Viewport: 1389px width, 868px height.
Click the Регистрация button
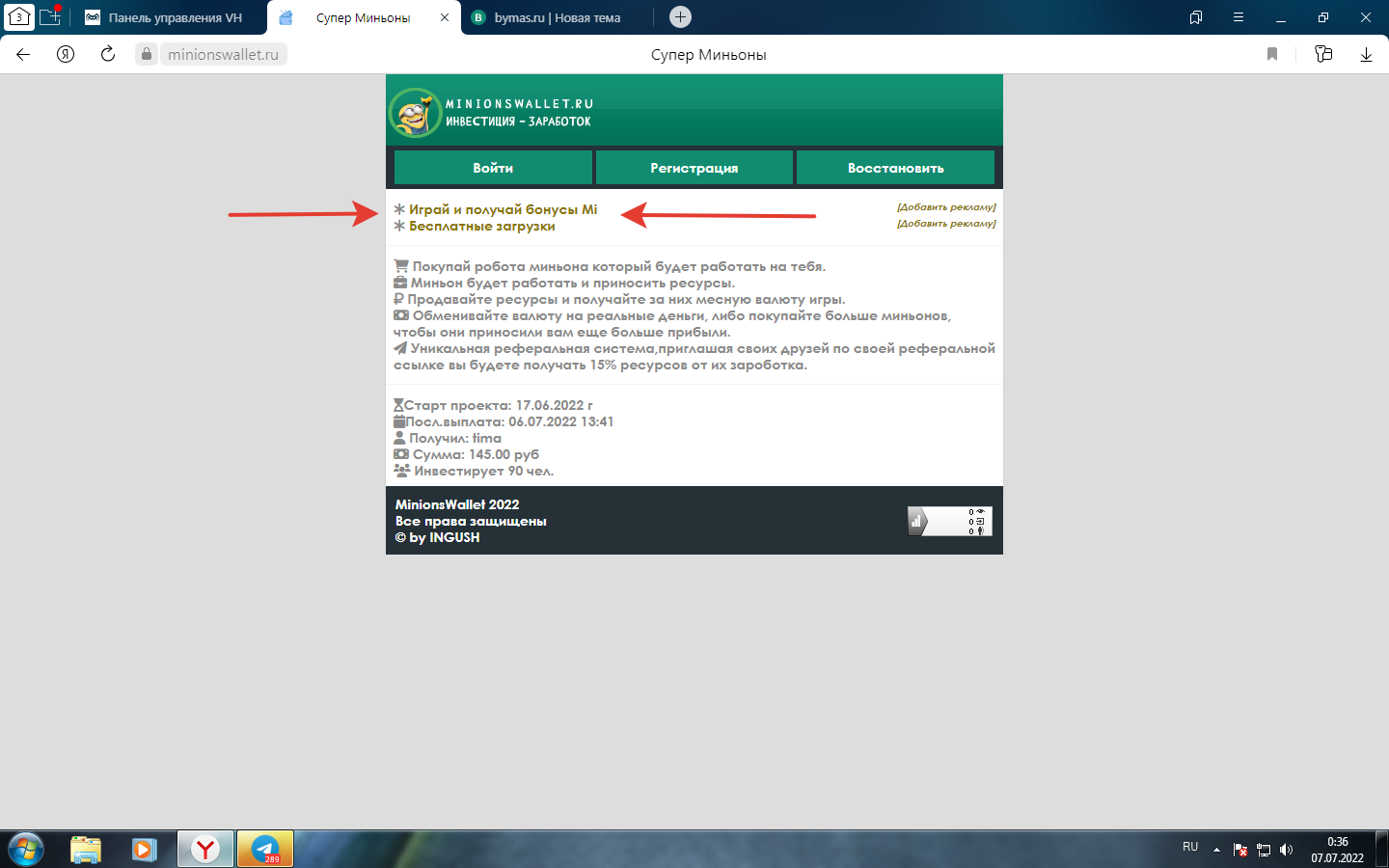click(x=694, y=168)
